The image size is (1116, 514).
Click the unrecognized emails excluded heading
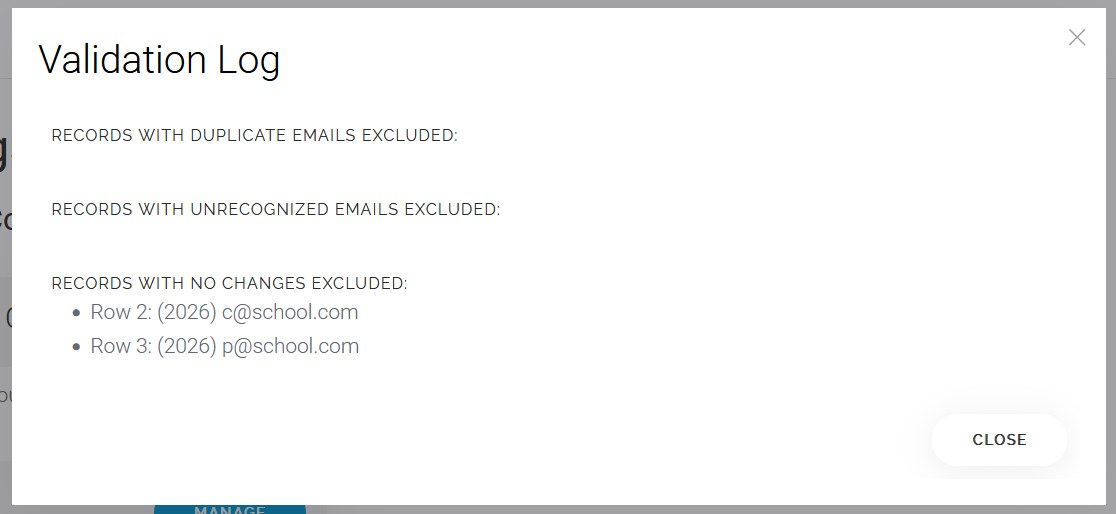point(276,209)
